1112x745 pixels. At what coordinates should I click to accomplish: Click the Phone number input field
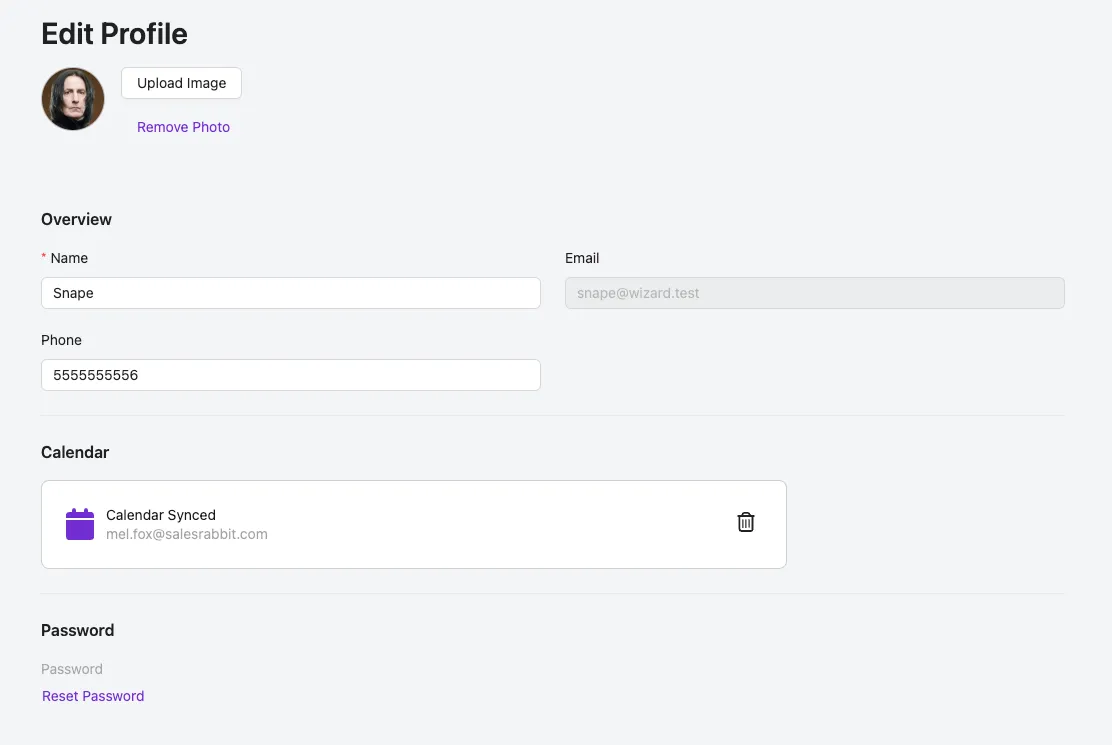click(x=290, y=375)
